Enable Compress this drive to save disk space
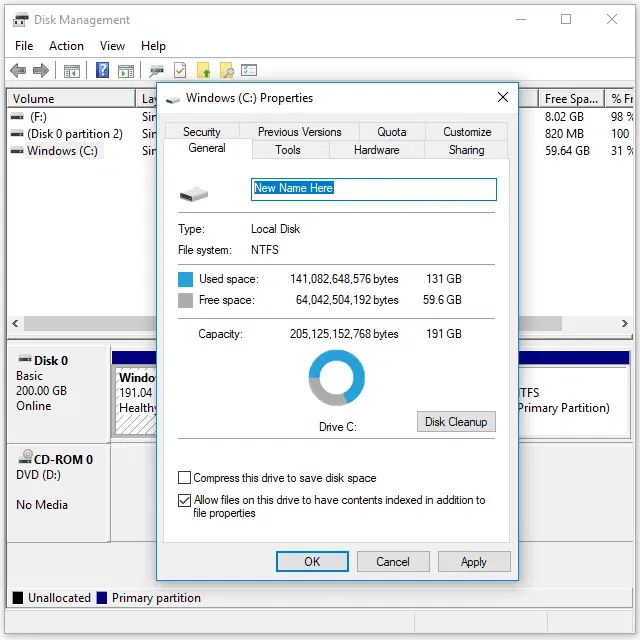 pos(184,478)
